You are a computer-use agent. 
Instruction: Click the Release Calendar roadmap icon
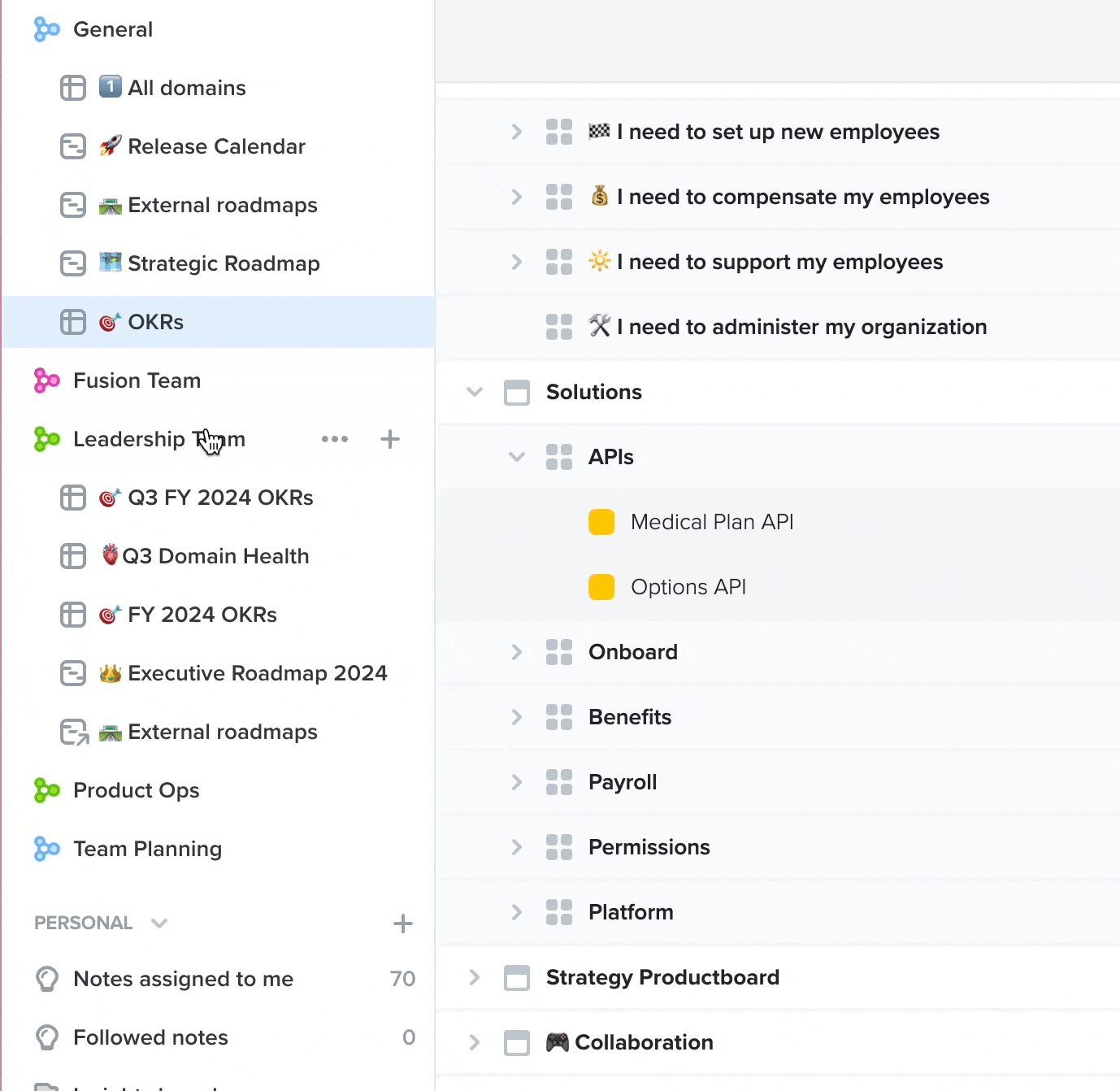73,146
